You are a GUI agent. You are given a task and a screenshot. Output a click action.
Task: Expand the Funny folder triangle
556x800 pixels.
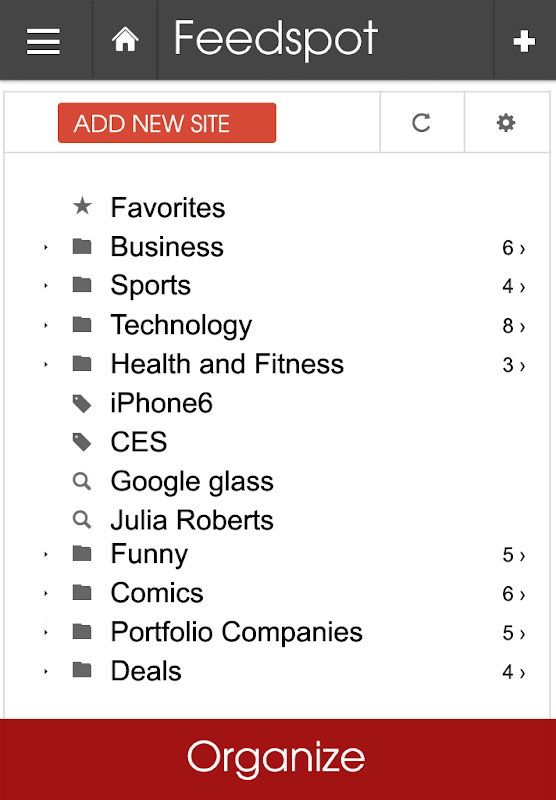pyautogui.click(x=46, y=554)
